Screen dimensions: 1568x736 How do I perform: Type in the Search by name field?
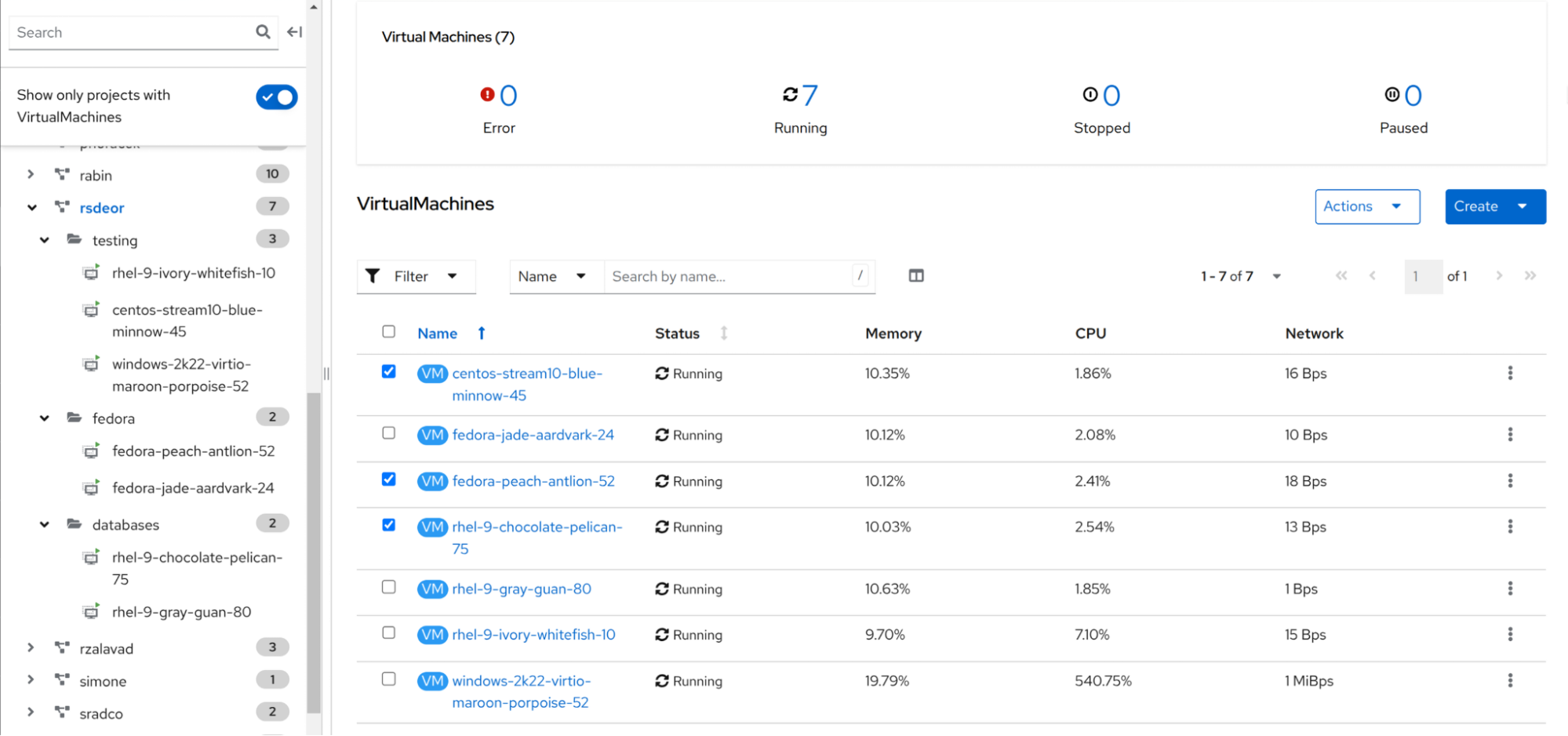tap(729, 276)
